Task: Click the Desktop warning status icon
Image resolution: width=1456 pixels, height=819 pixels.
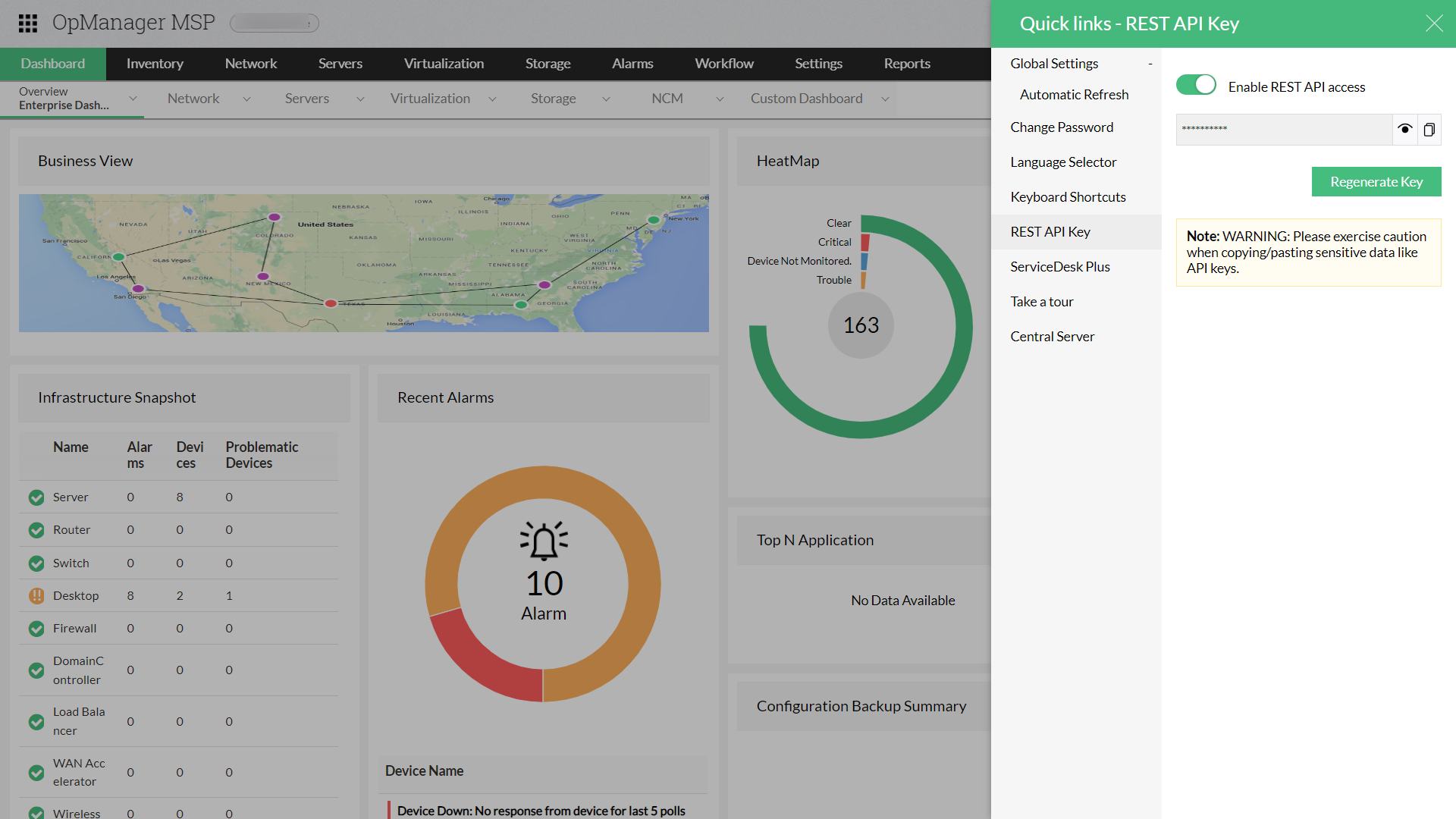Action: coord(36,596)
